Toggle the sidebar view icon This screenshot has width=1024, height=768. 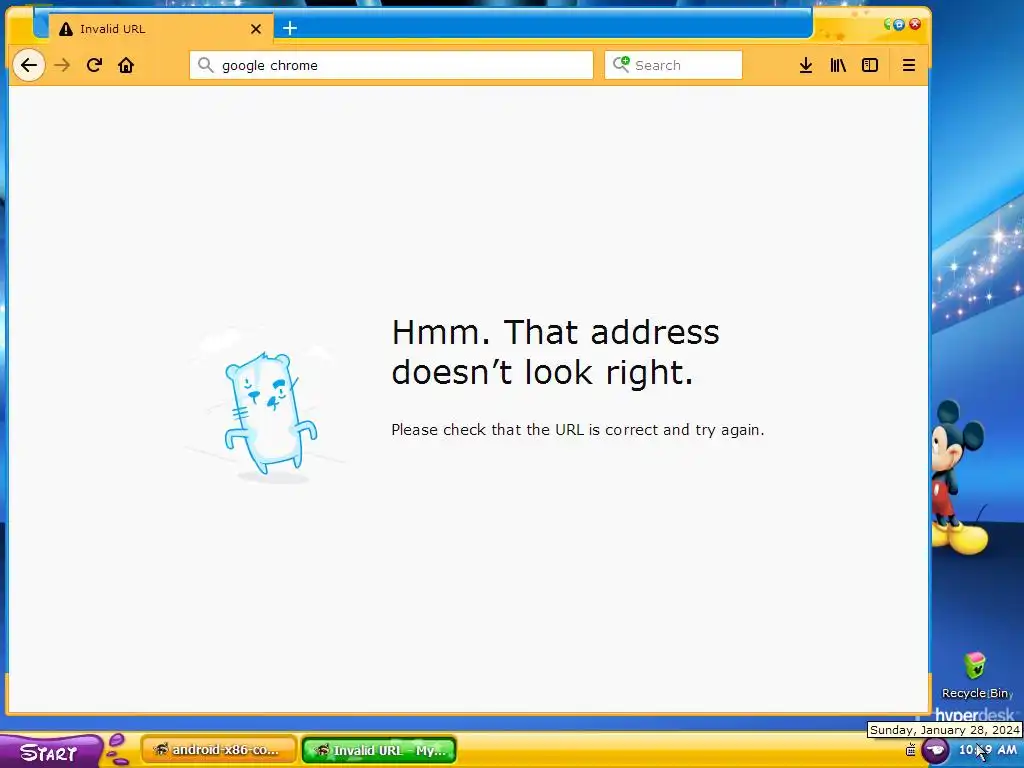[x=870, y=65]
